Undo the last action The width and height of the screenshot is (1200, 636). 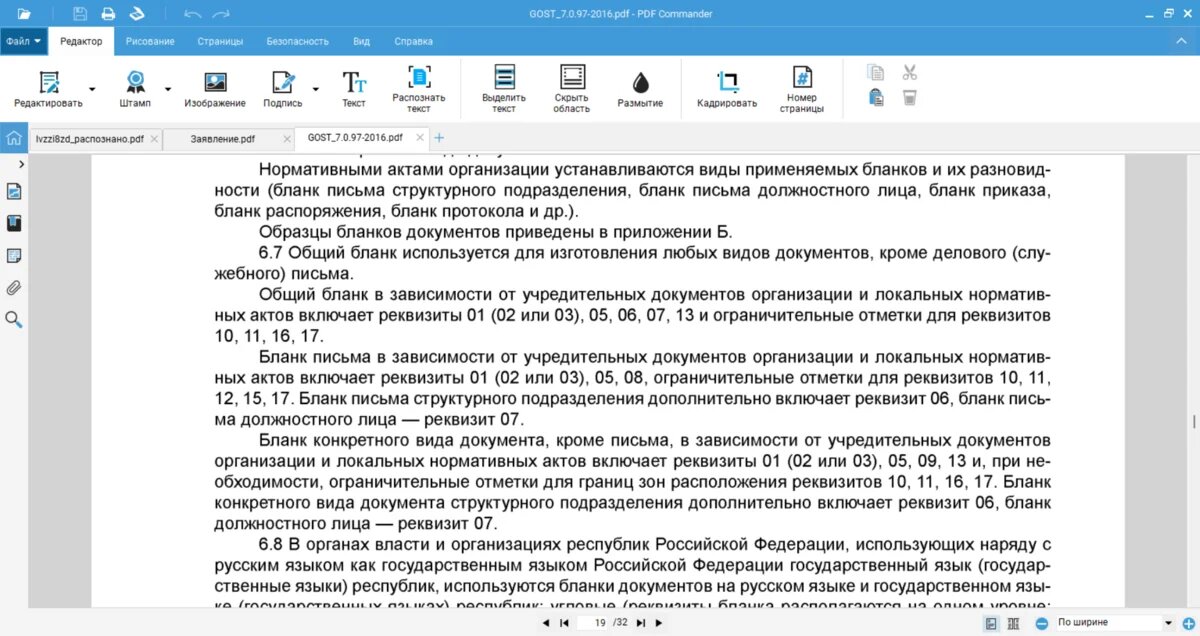(x=193, y=14)
